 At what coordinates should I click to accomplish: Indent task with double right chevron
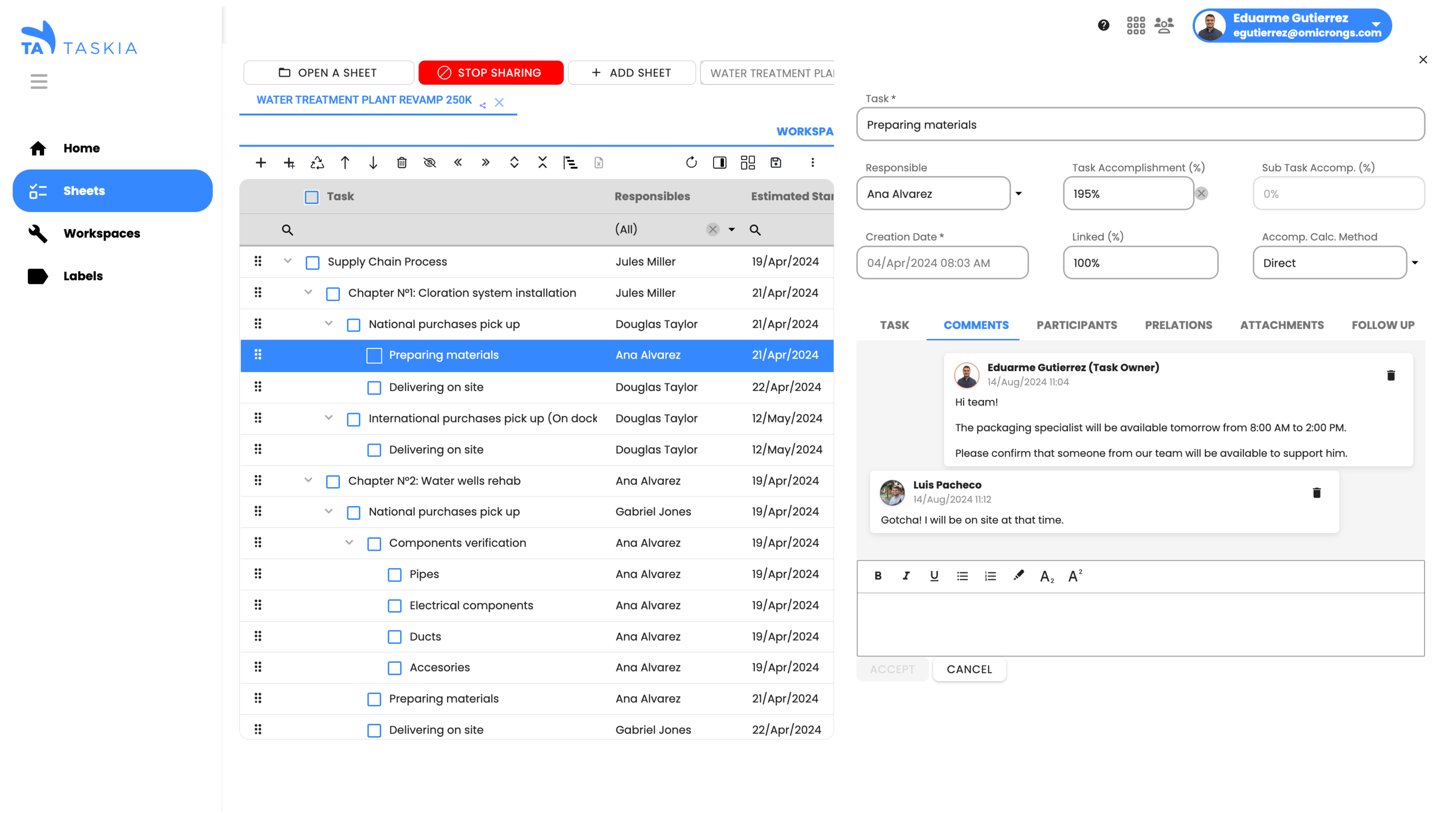coord(486,163)
